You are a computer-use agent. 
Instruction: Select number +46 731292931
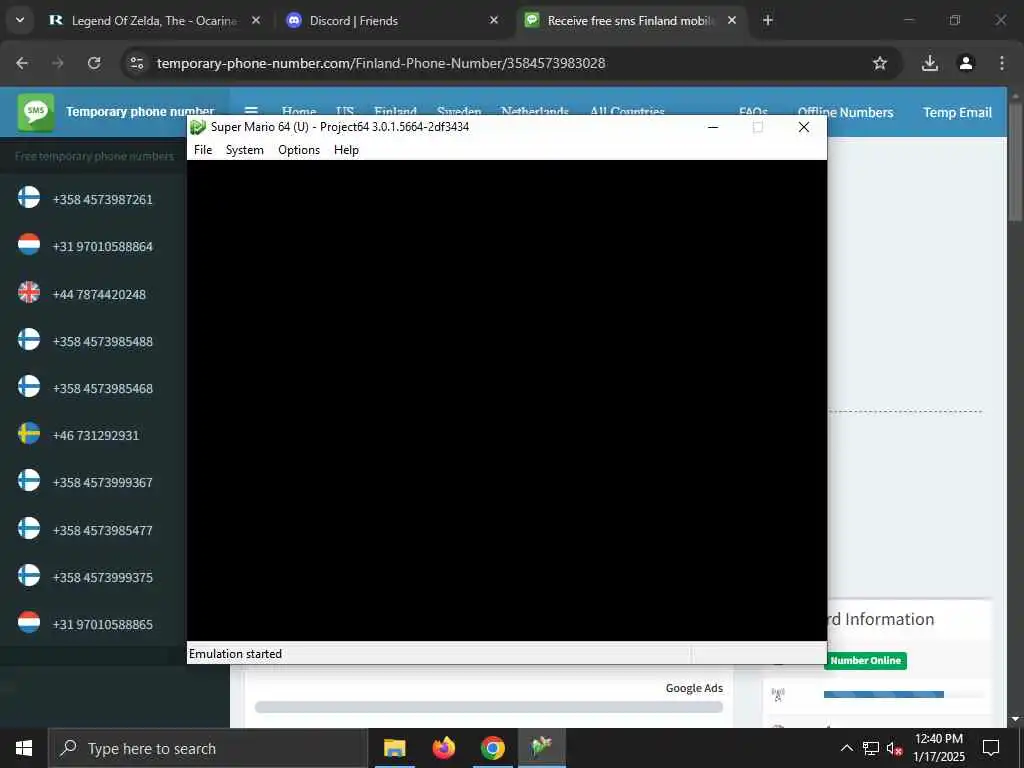point(96,436)
